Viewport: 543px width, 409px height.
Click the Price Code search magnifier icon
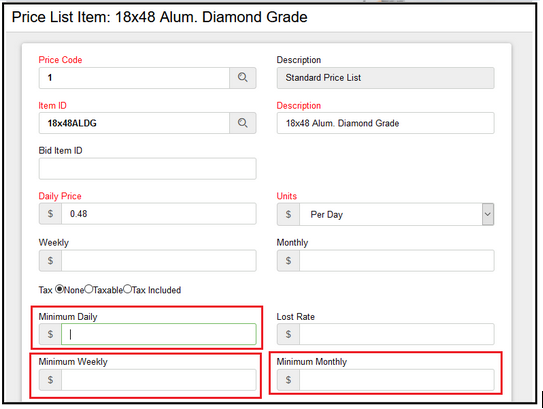pyautogui.click(x=242, y=78)
